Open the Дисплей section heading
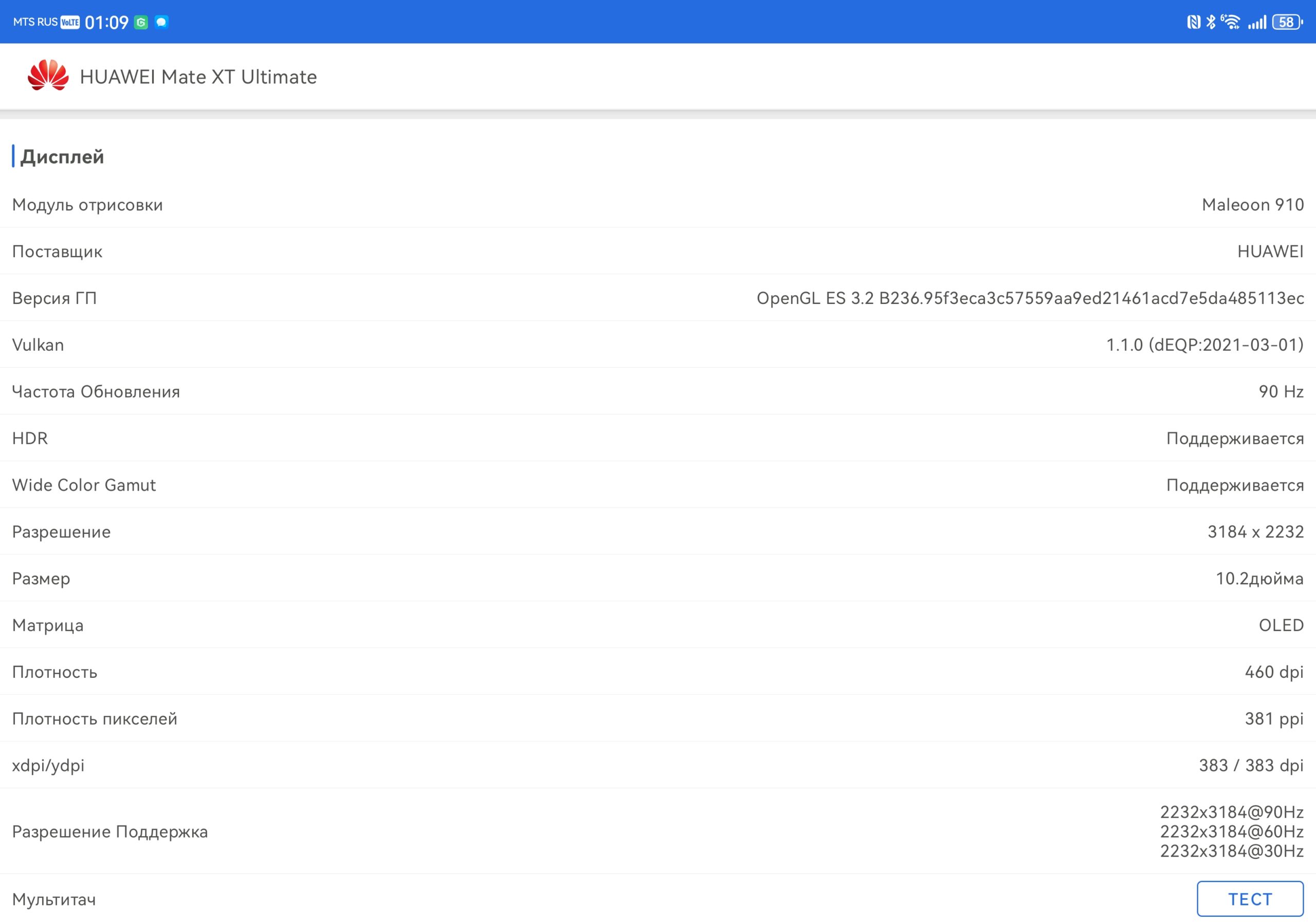 (x=62, y=156)
